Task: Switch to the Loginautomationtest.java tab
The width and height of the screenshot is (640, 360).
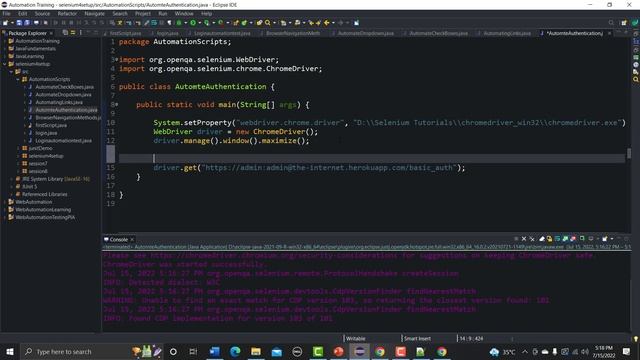Action: pos(222,33)
